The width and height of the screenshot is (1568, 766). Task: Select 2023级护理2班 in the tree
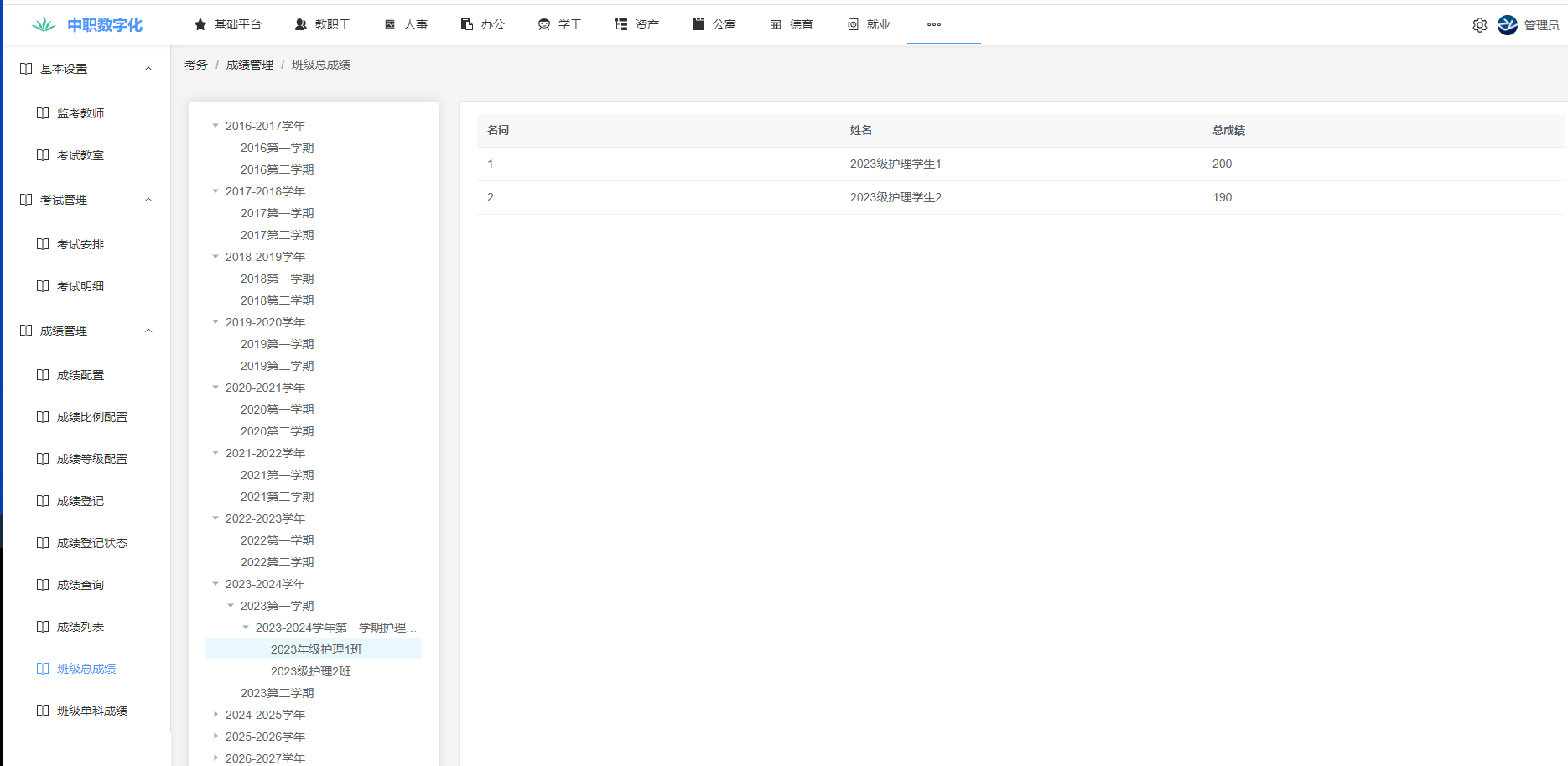(310, 671)
